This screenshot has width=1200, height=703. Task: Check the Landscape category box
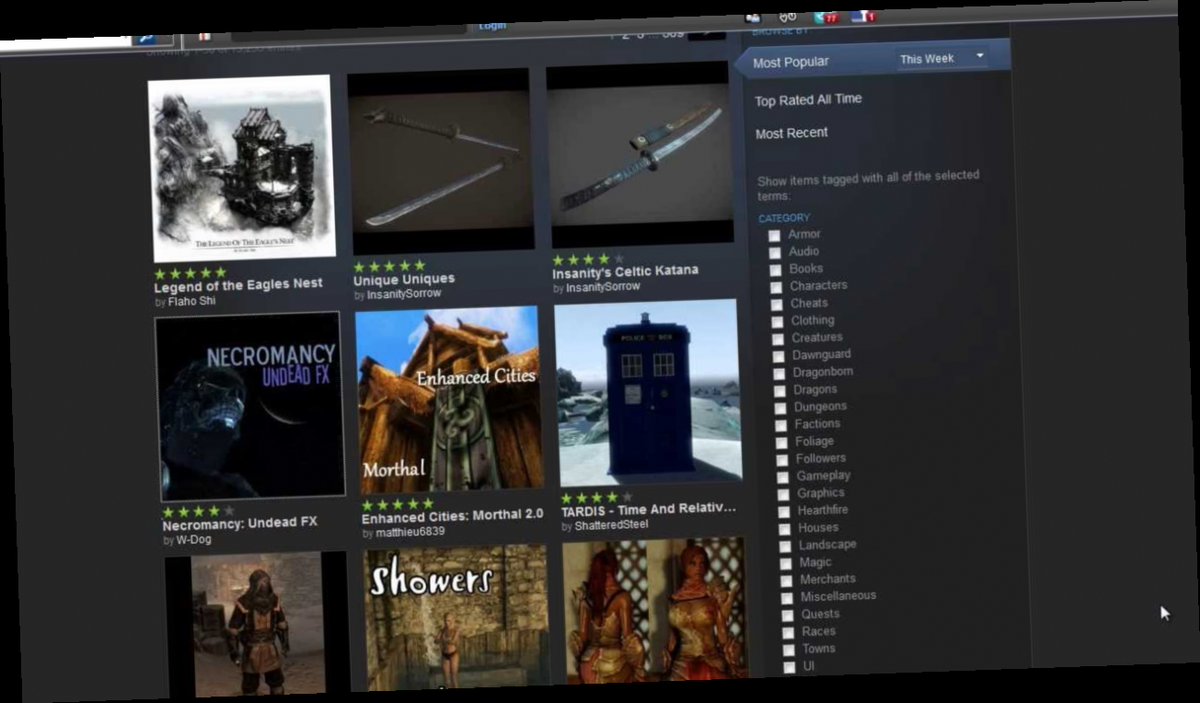[786, 546]
